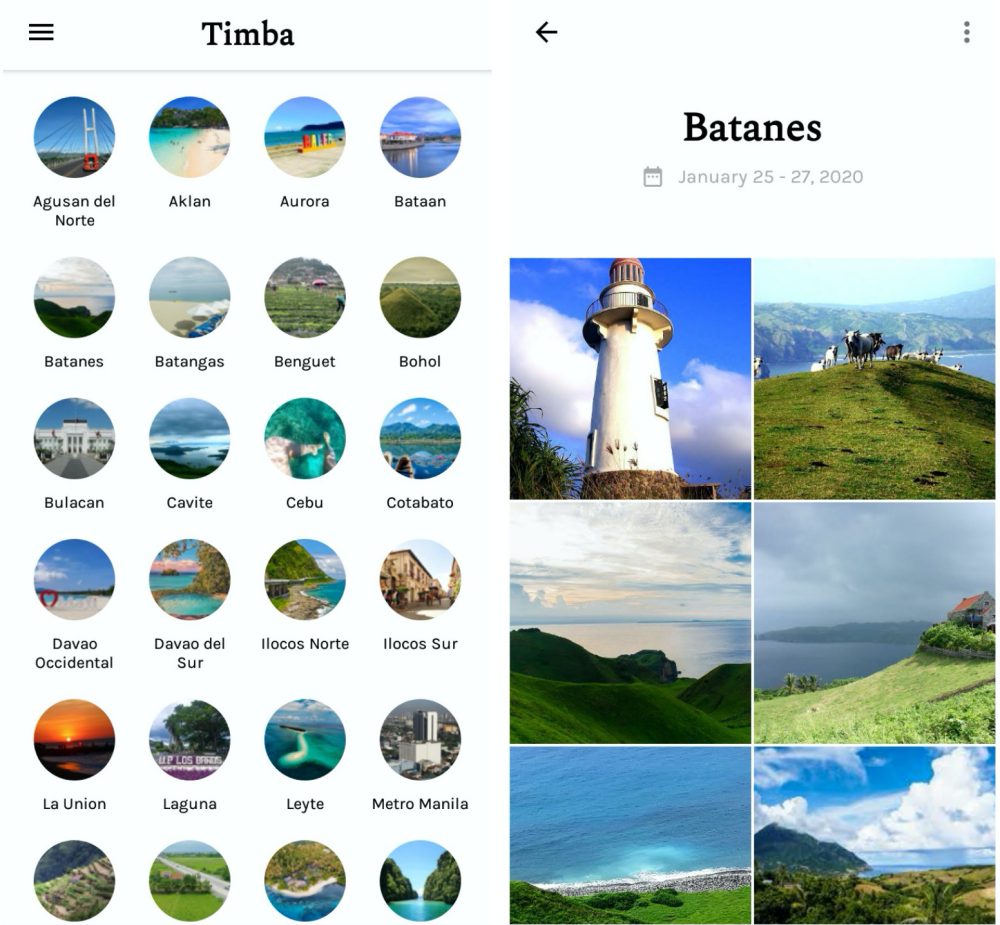Select the Batangas circular photo
Screen dimensions: 1000x925
point(189,297)
